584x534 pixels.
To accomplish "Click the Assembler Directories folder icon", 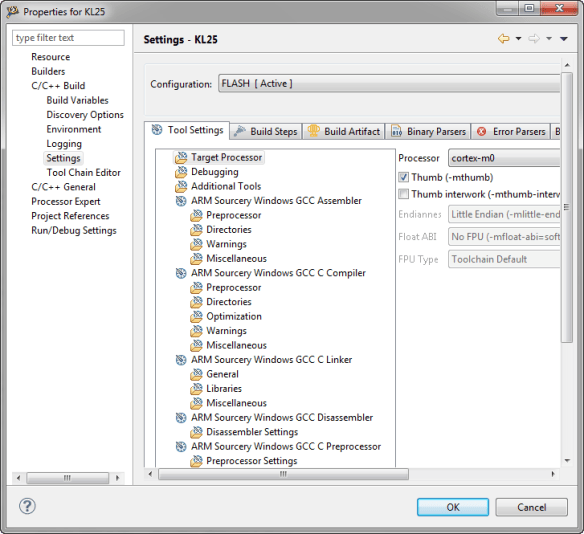I will point(196,230).
